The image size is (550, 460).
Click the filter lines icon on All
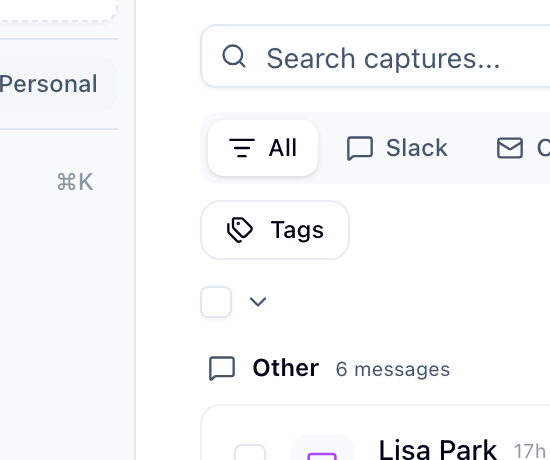[x=242, y=148]
